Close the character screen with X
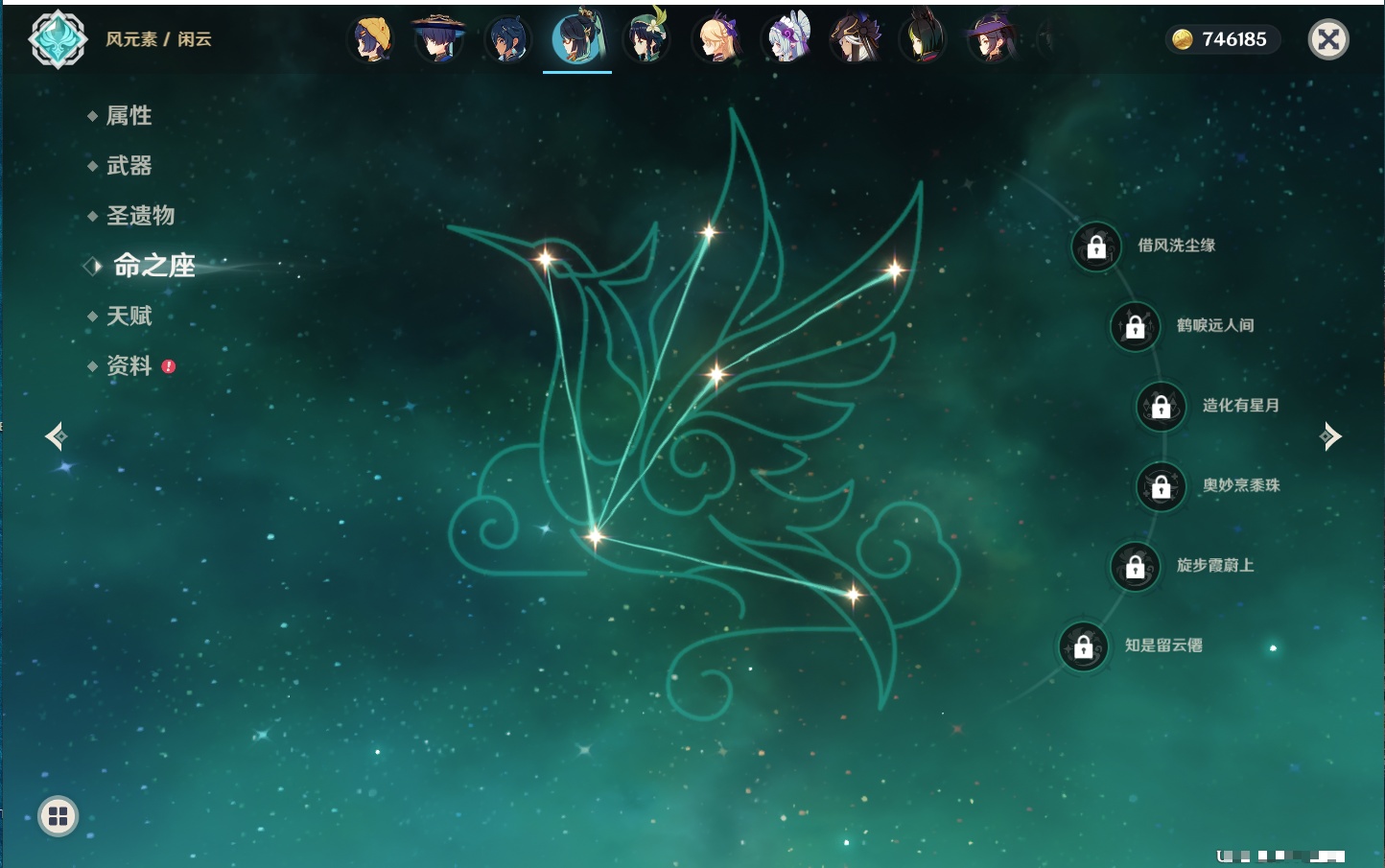This screenshot has height=868, width=1385. coord(1328,39)
